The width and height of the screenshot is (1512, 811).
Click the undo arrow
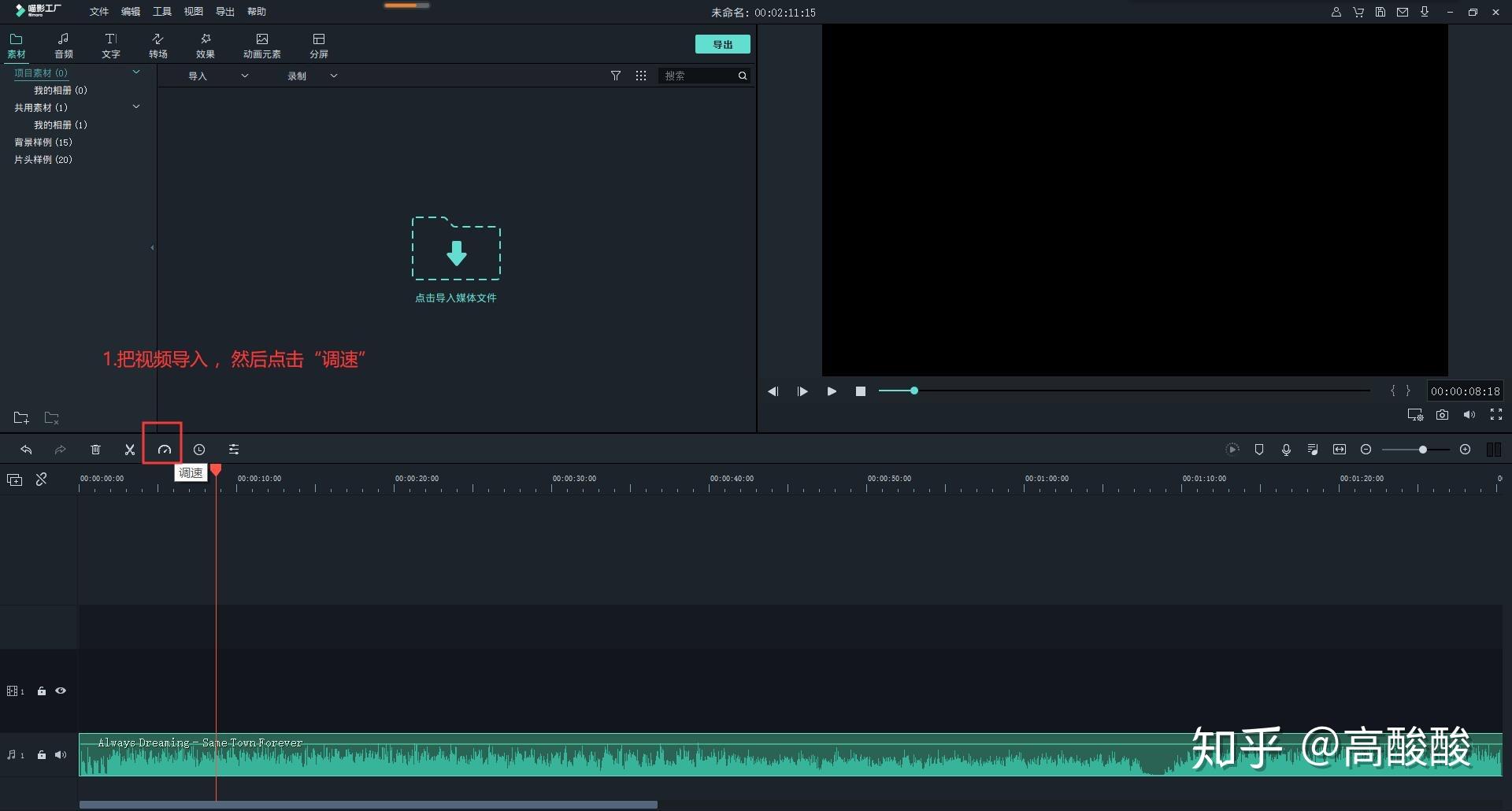(26, 450)
